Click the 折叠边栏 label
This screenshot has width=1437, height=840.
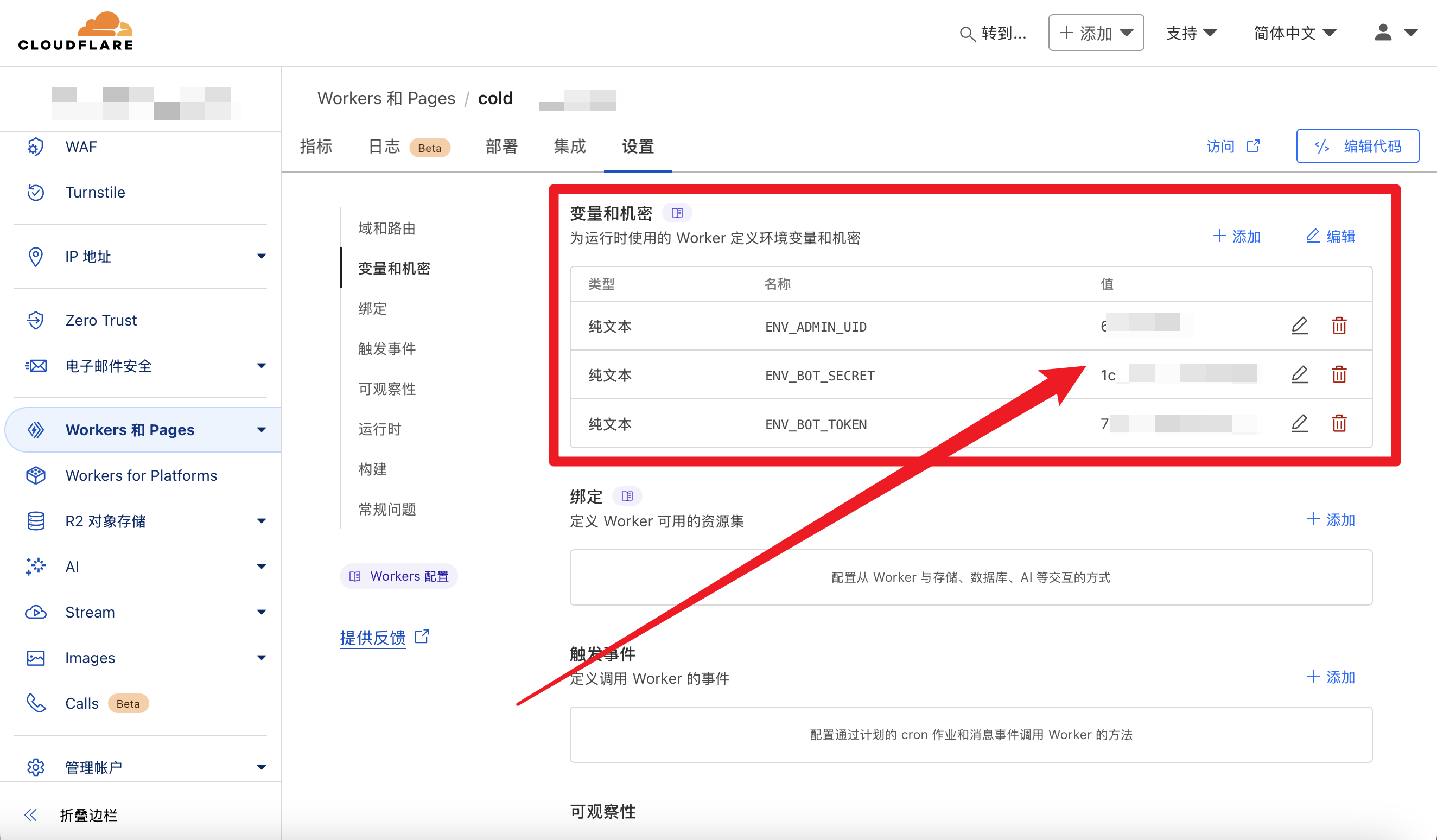88,815
